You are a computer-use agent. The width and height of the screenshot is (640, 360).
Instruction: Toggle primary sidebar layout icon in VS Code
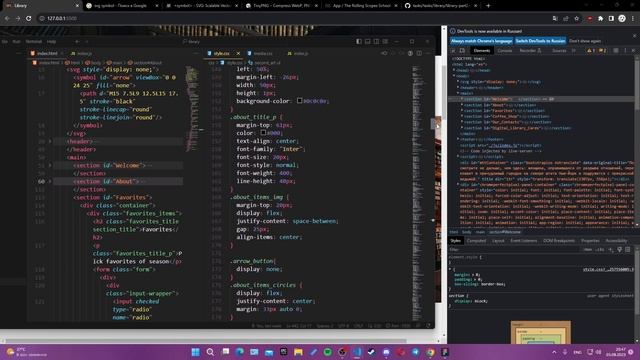point(359,42)
